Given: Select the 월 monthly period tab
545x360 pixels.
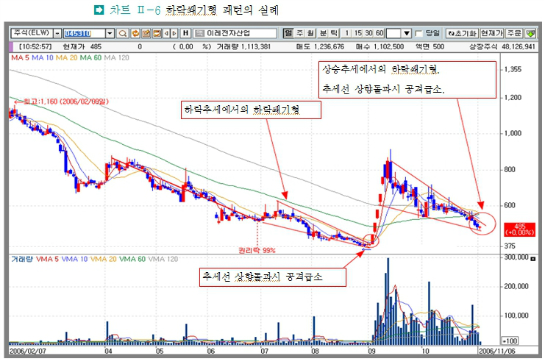Looking at the screenshot, I should [310, 33].
